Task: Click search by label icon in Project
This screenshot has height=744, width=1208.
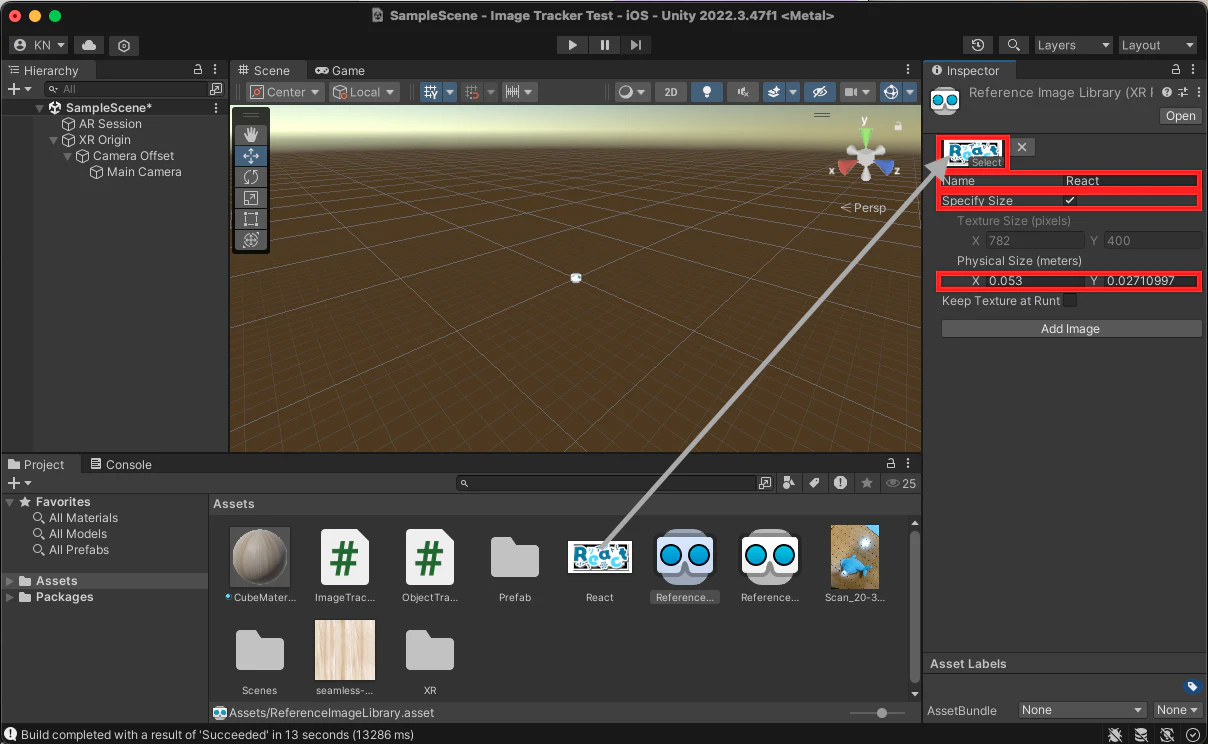Action: 815,483
